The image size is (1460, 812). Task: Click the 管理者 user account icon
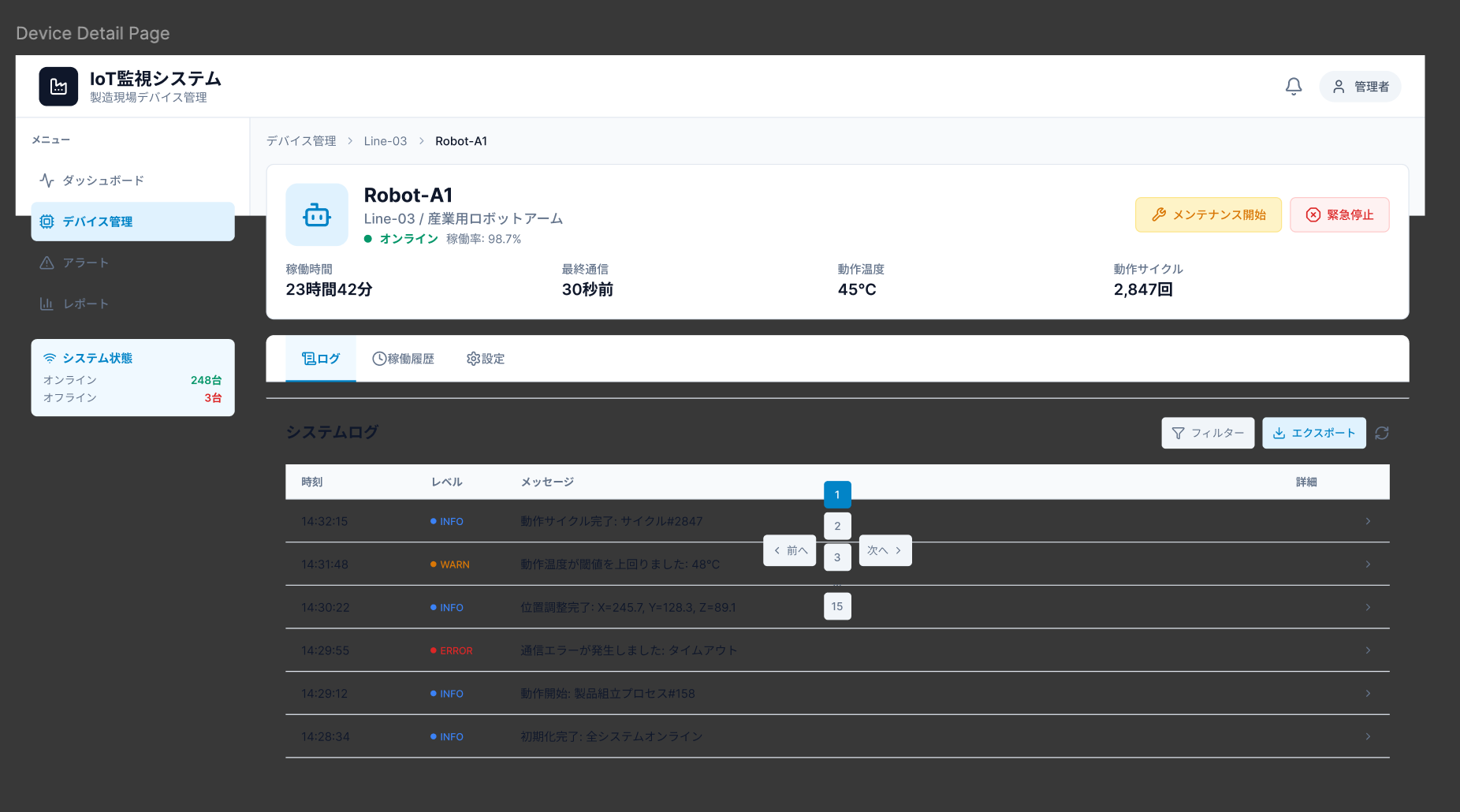1338,87
